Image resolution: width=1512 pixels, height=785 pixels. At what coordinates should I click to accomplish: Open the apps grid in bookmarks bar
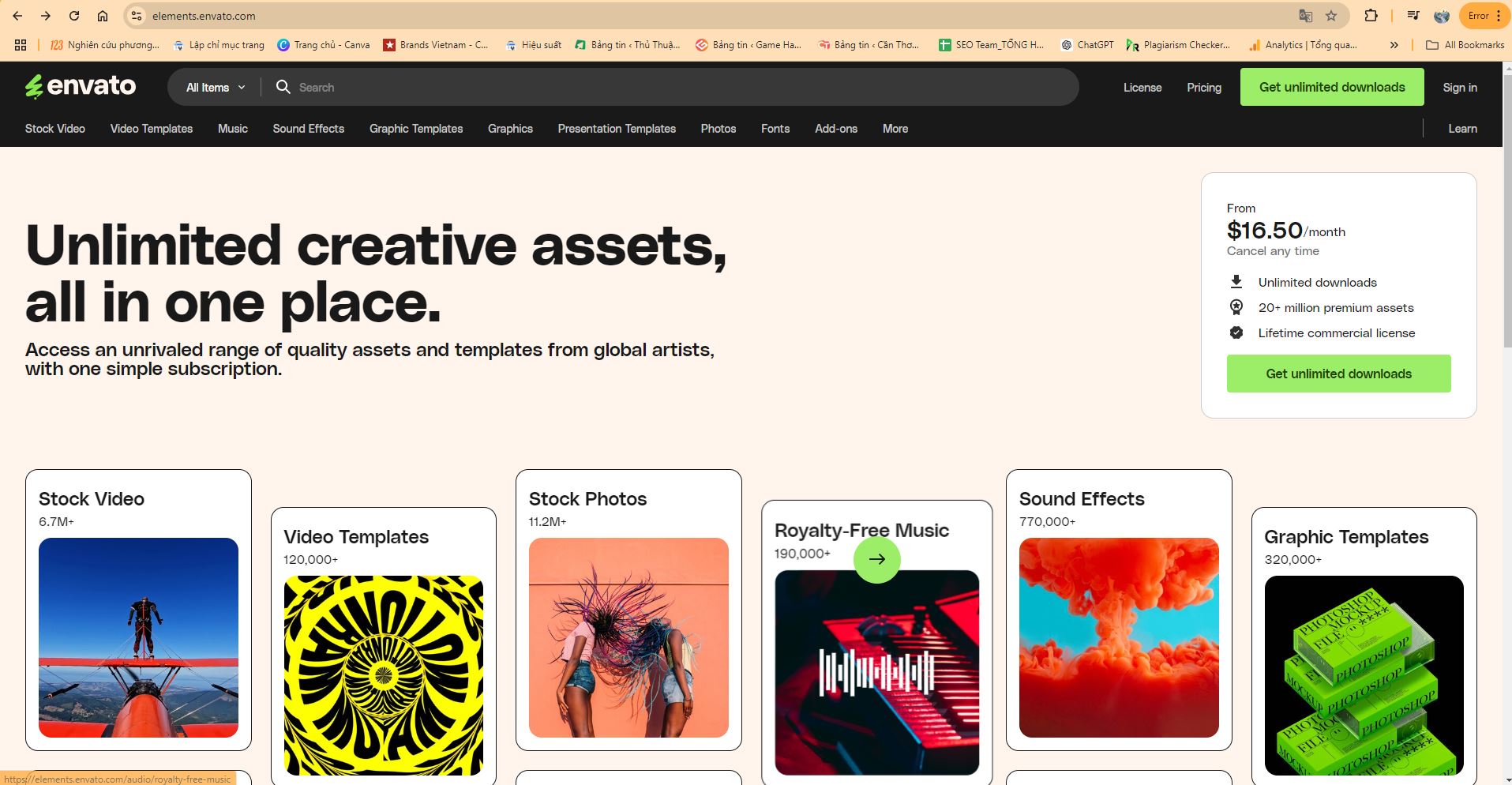21,45
